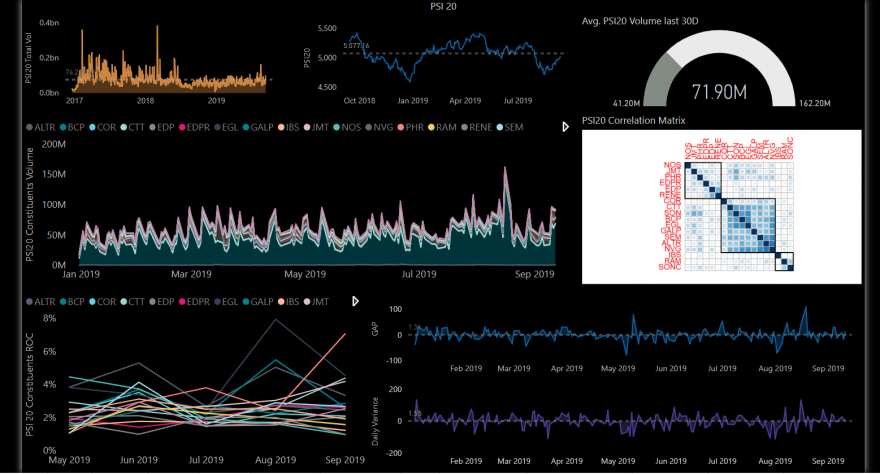
Task: Pick EDP in the Constituents ROC legend
Action: tap(162, 302)
